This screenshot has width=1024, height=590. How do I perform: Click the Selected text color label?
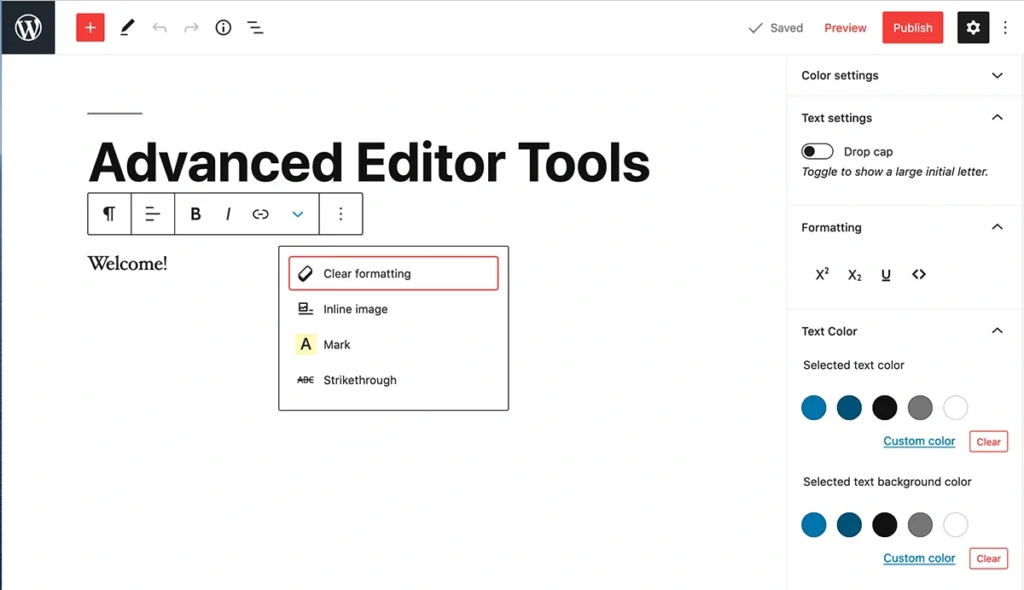(x=854, y=365)
